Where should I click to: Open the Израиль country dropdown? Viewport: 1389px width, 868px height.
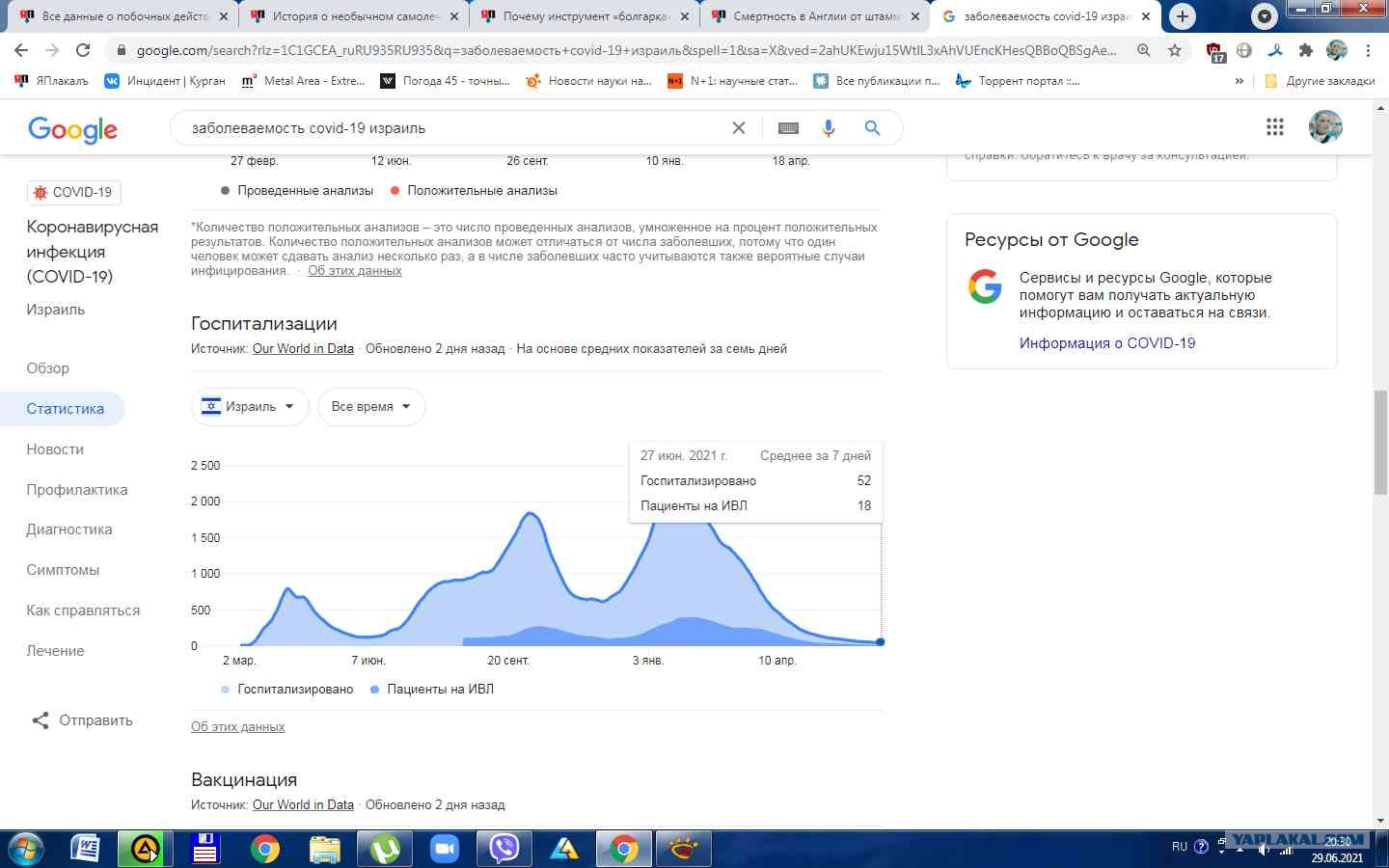[250, 406]
